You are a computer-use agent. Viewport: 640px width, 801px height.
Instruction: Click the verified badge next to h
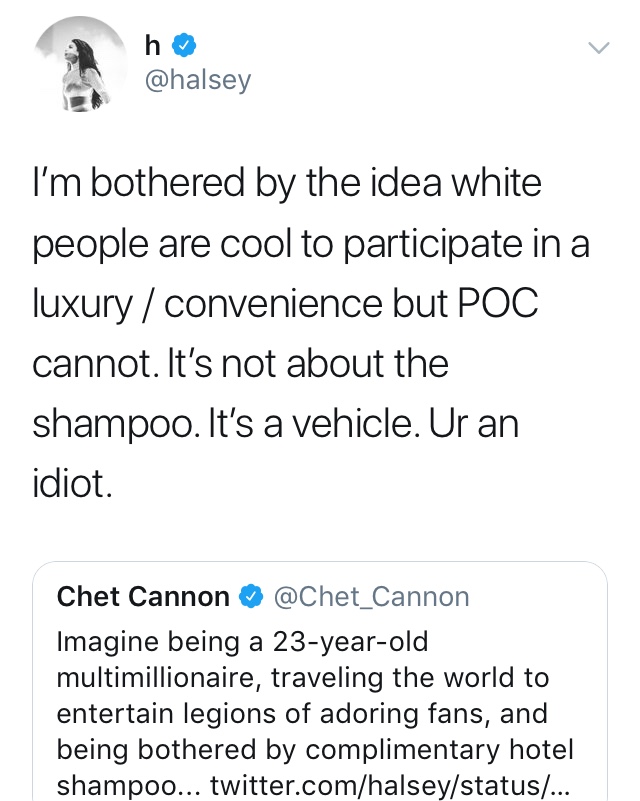pyautogui.click(x=184, y=45)
